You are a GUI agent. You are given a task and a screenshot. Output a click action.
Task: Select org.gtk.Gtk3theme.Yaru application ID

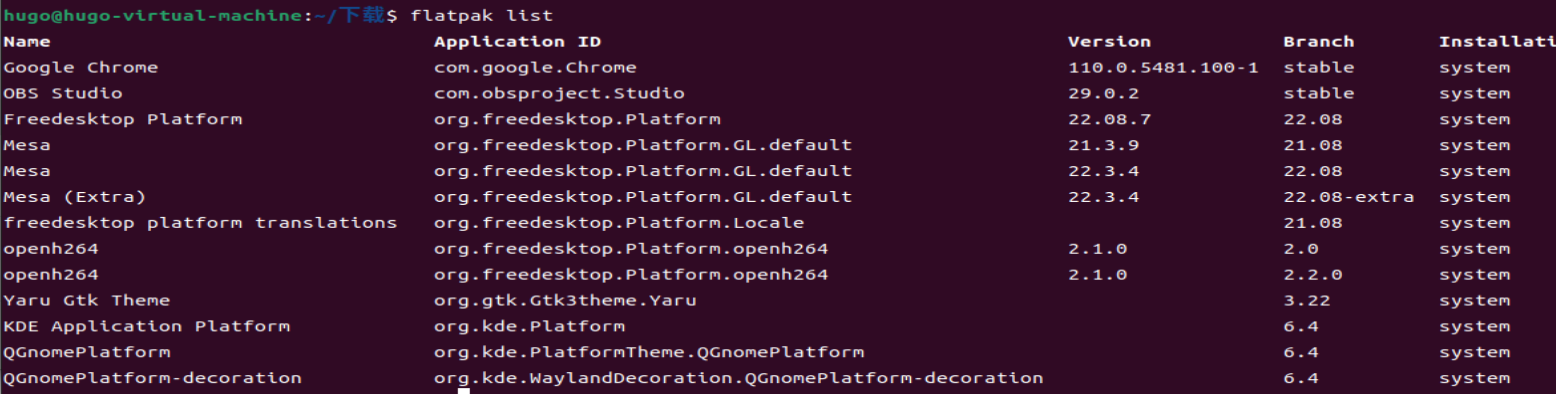pyautogui.click(x=565, y=301)
